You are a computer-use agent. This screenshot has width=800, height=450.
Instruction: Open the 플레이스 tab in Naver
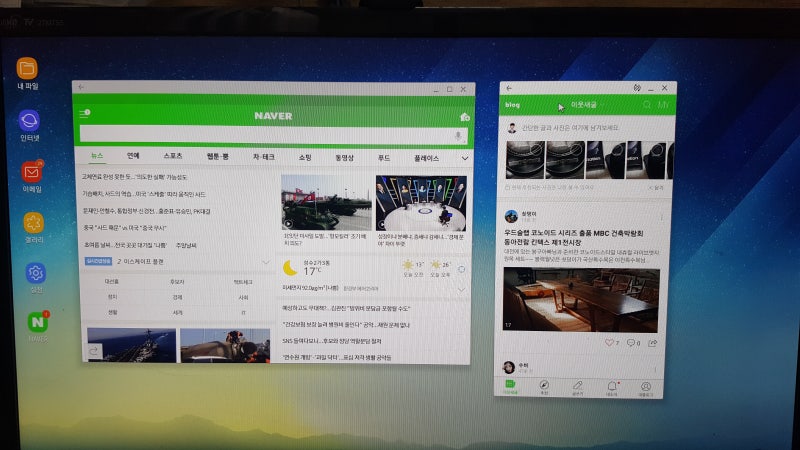click(427, 159)
